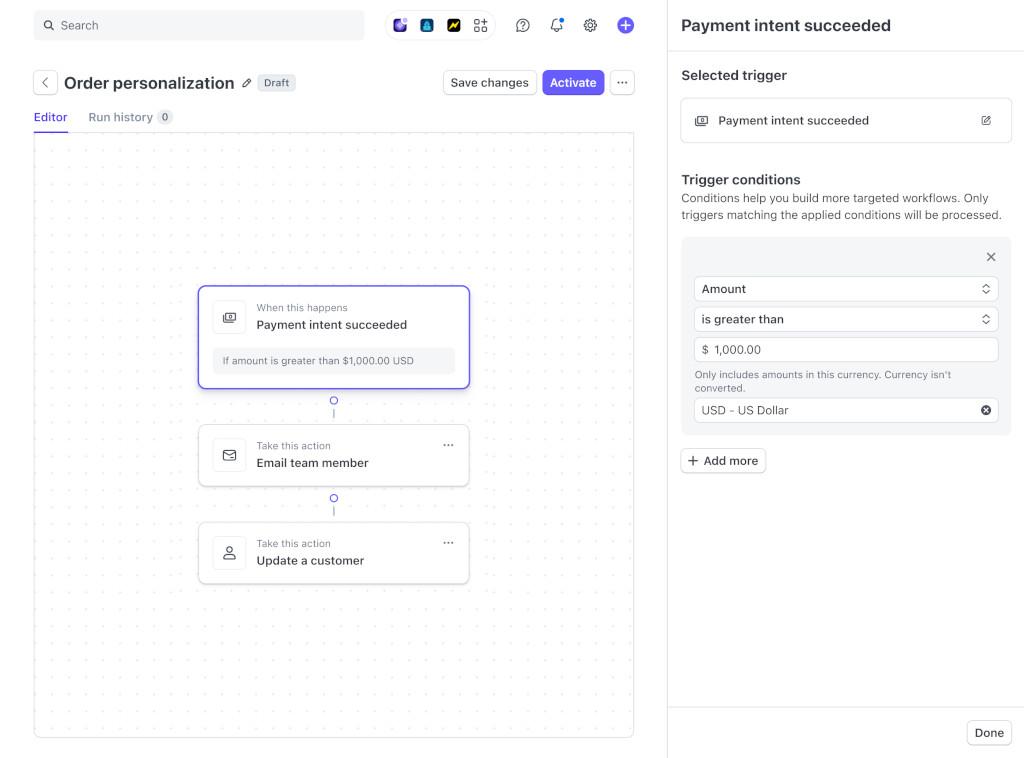Click Save changes button

pos(490,83)
